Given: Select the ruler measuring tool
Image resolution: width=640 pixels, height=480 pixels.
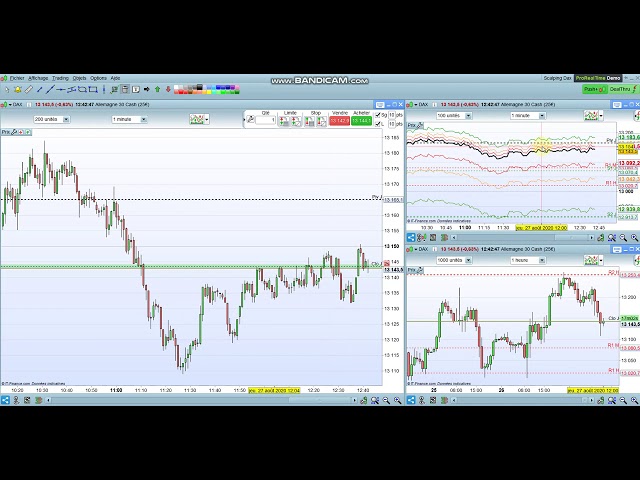Looking at the screenshot, I should pyautogui.click(x=28, y=89).
